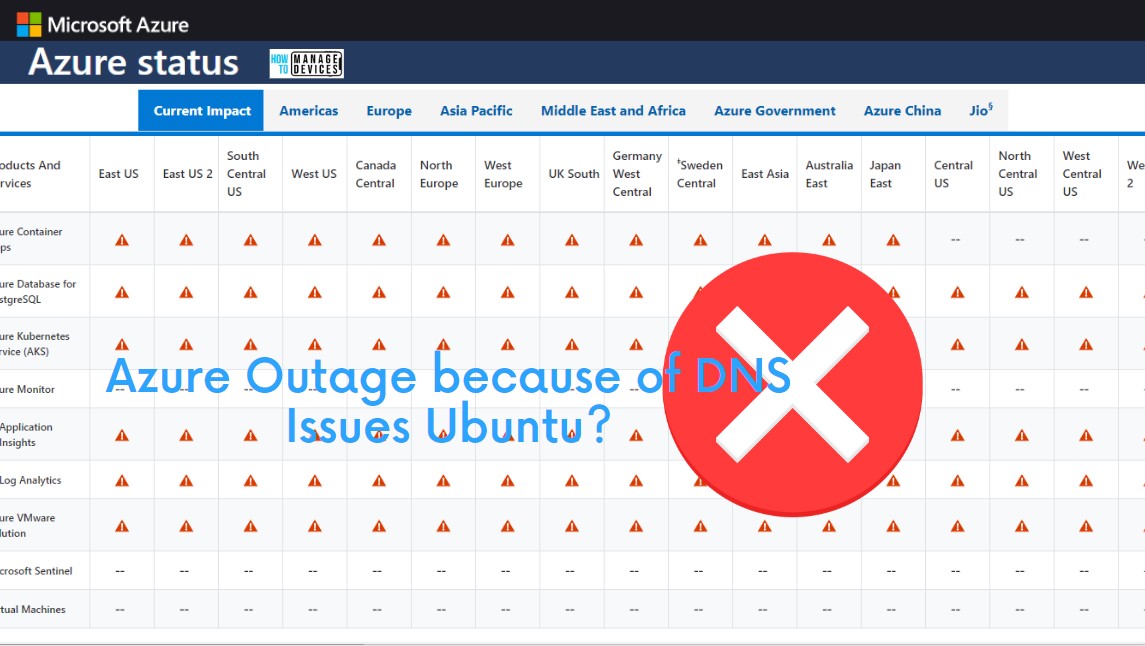Click the Australia East column header
This screenshot has height=646, width=1145.
(x=829, y=174)
